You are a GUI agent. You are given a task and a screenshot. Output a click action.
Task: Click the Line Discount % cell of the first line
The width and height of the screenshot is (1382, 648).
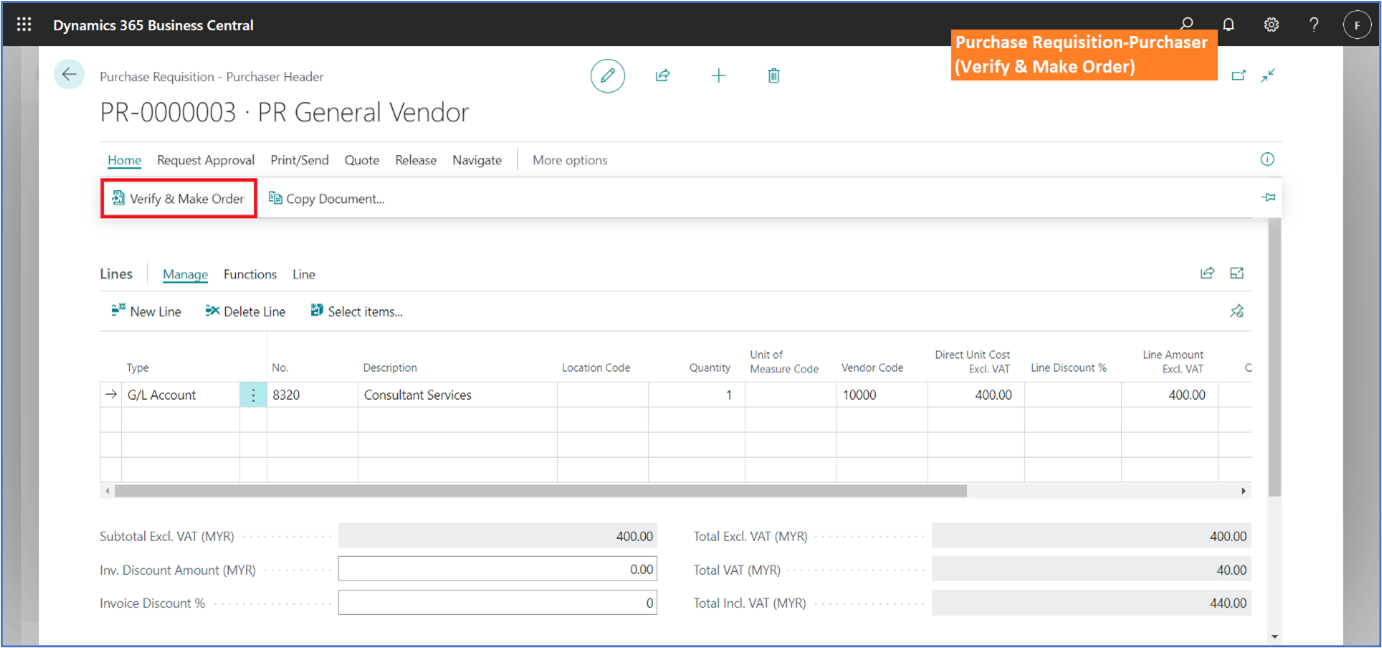(x=1073, y=395)
